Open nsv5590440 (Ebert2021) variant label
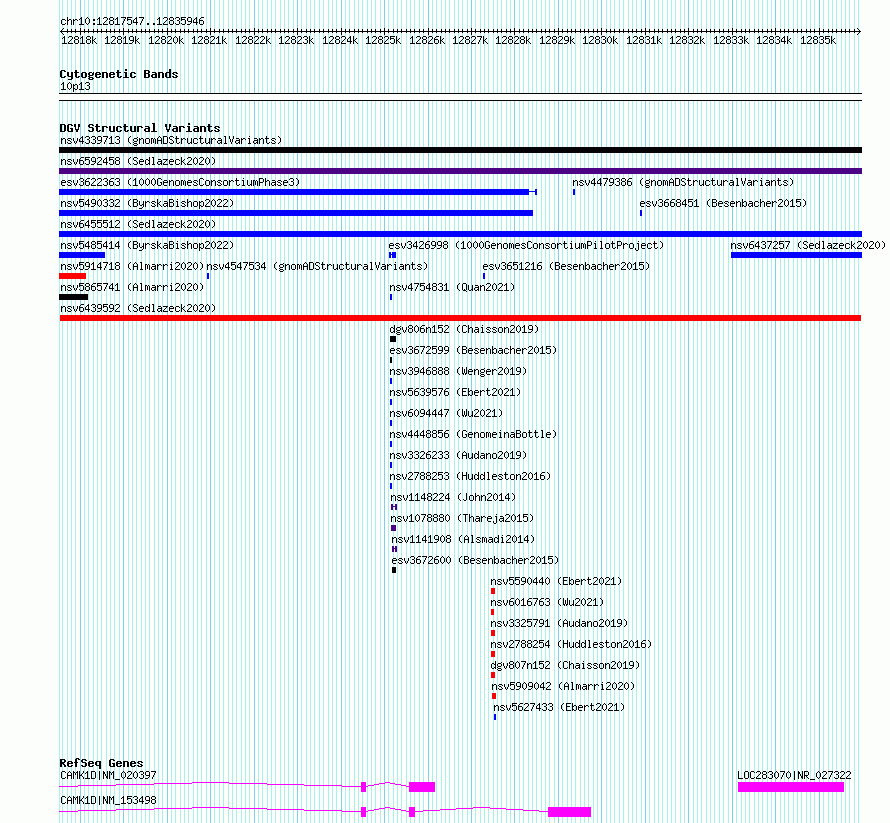 tap(556, 581)
